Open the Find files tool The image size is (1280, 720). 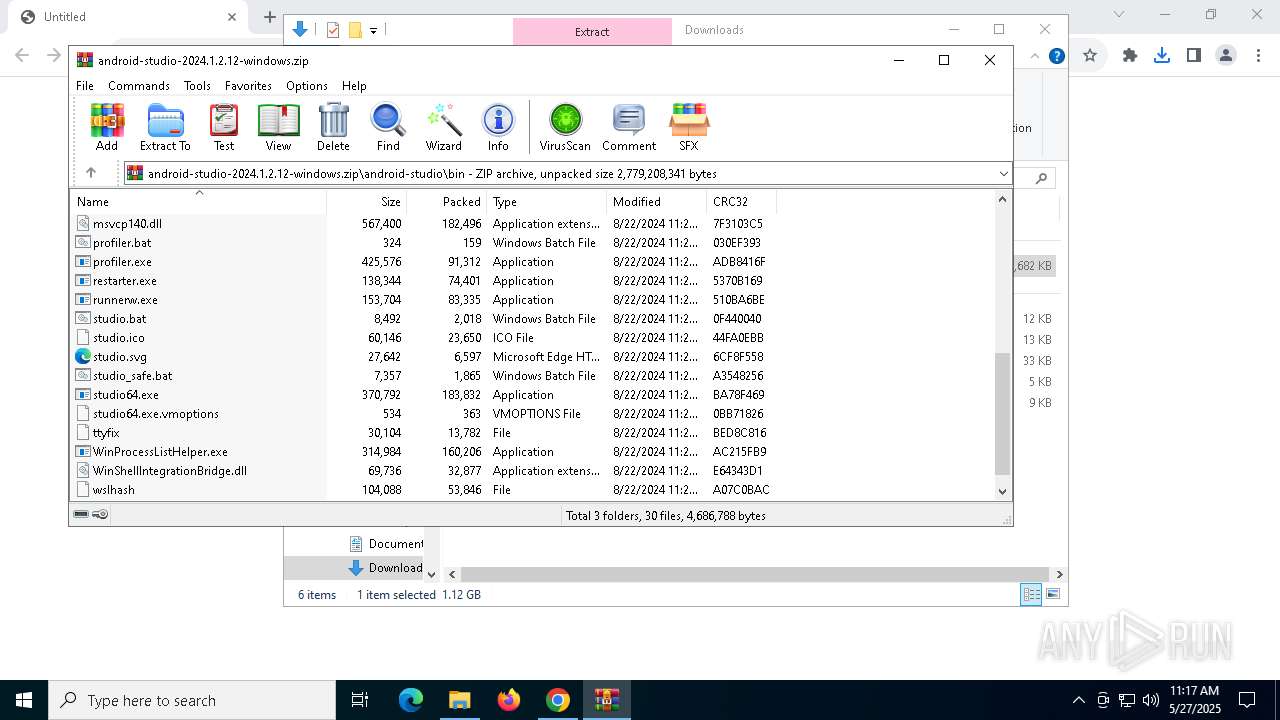click(x=388, y=127)
